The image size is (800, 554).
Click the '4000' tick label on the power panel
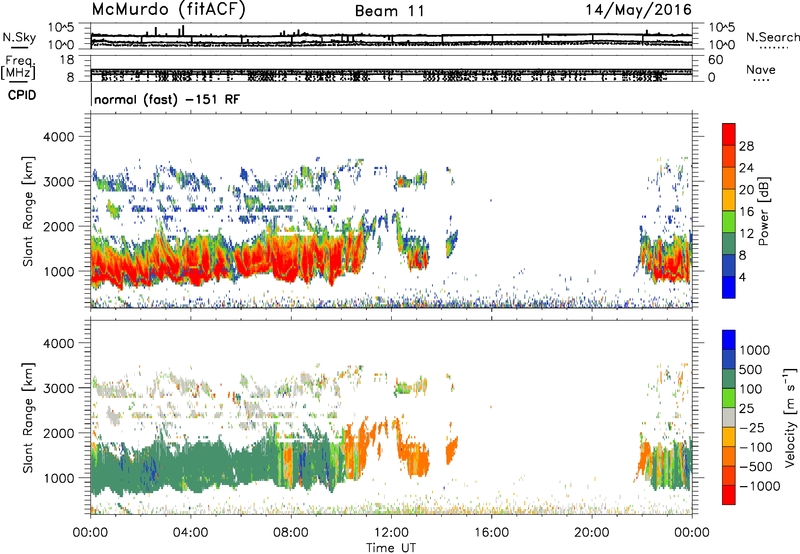point(58,137)
